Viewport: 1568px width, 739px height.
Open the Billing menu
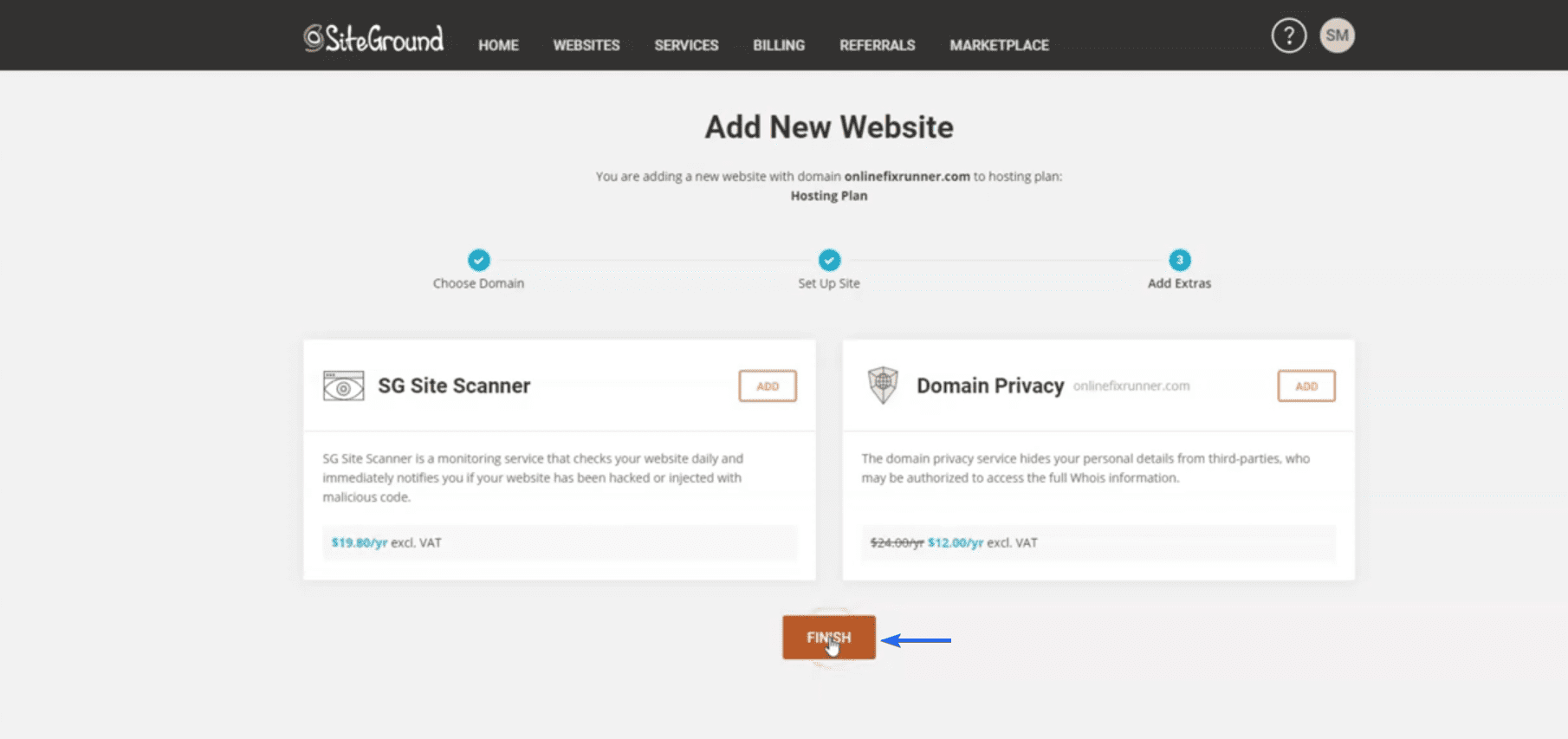coord(779,45)
